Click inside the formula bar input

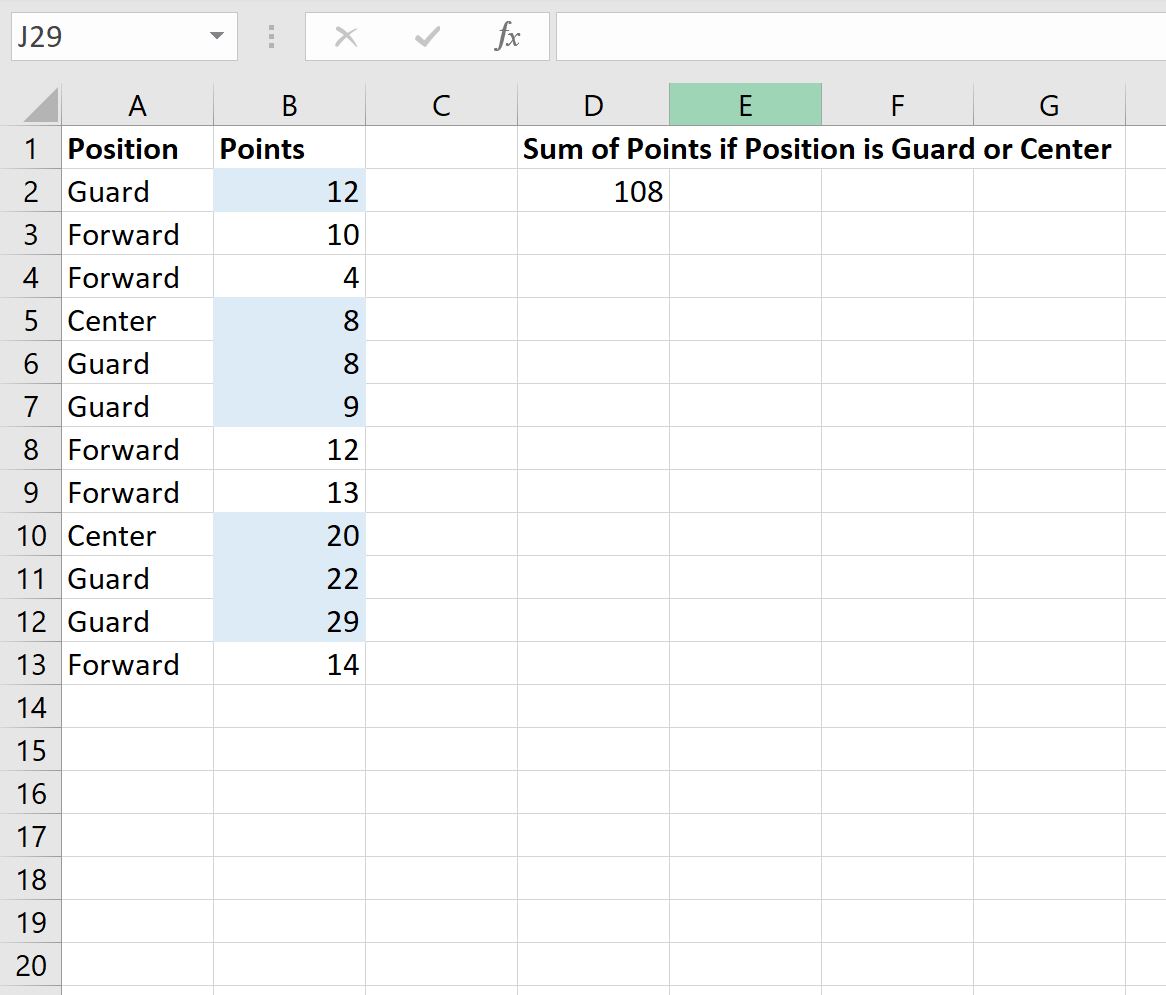pyautogui.click(x=860, y=36)
